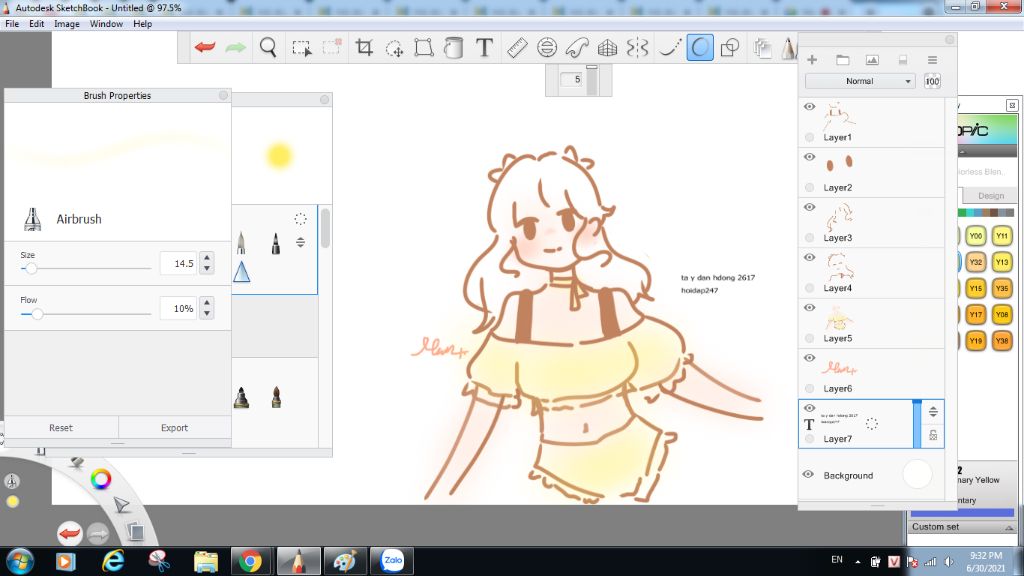Pick the Y11 Copic color swatch
Image resolution: width=1024 pixels, height=576 pixels.
pos(1002,236)
